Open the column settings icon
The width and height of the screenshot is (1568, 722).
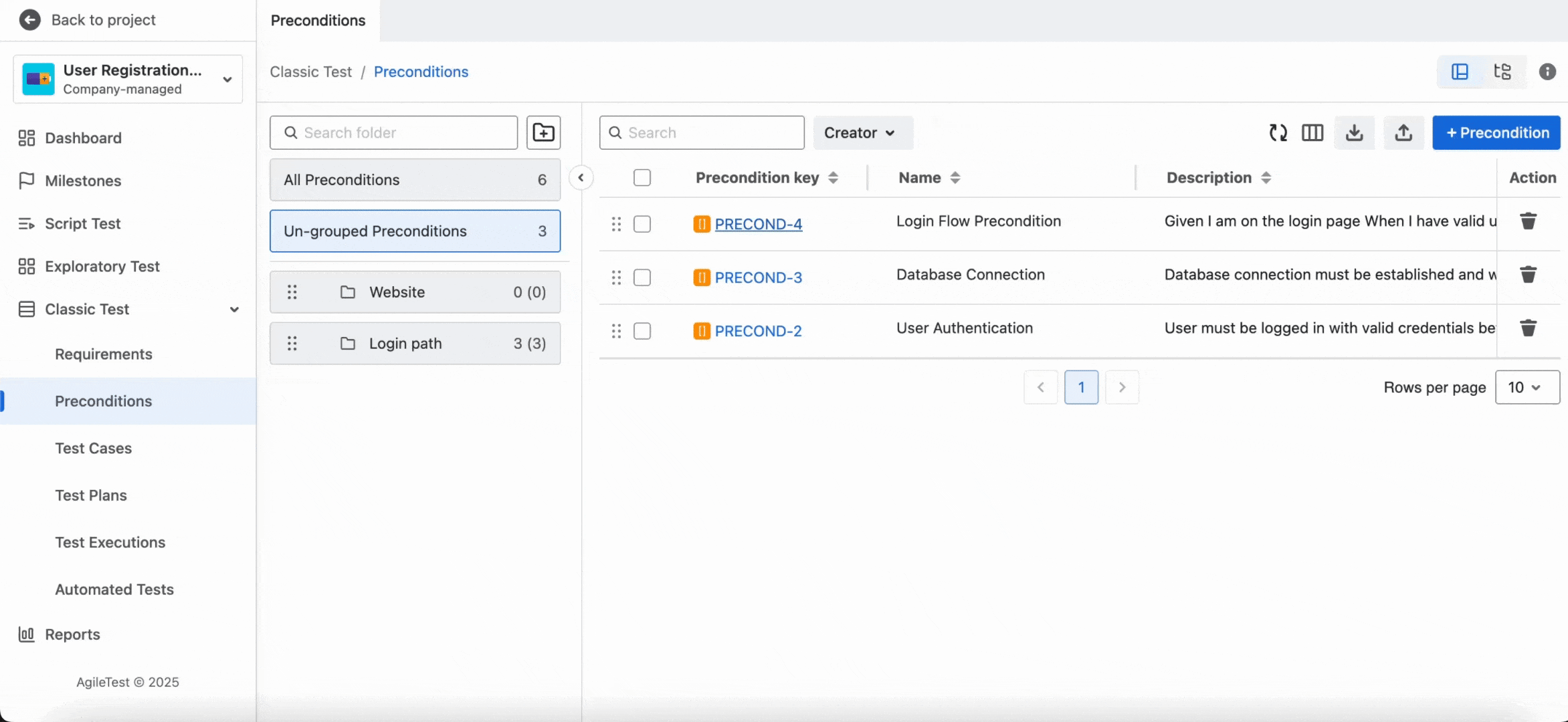point(1312,132)
